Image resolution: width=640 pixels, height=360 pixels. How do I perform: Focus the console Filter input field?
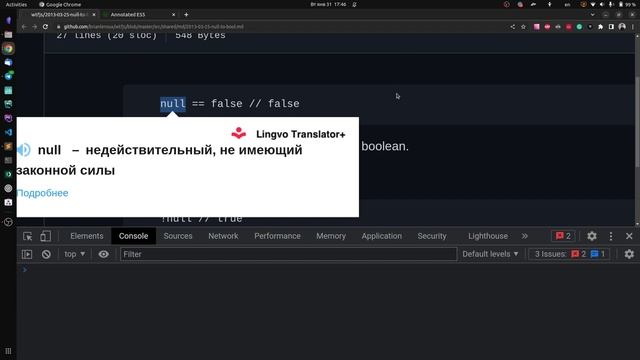tap(288, 254)
